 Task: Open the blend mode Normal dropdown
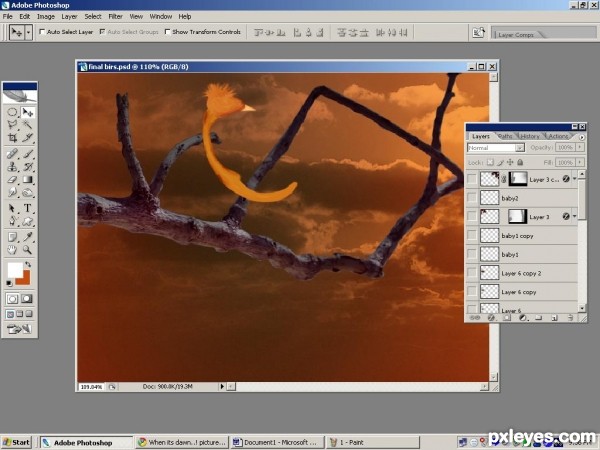520,148
